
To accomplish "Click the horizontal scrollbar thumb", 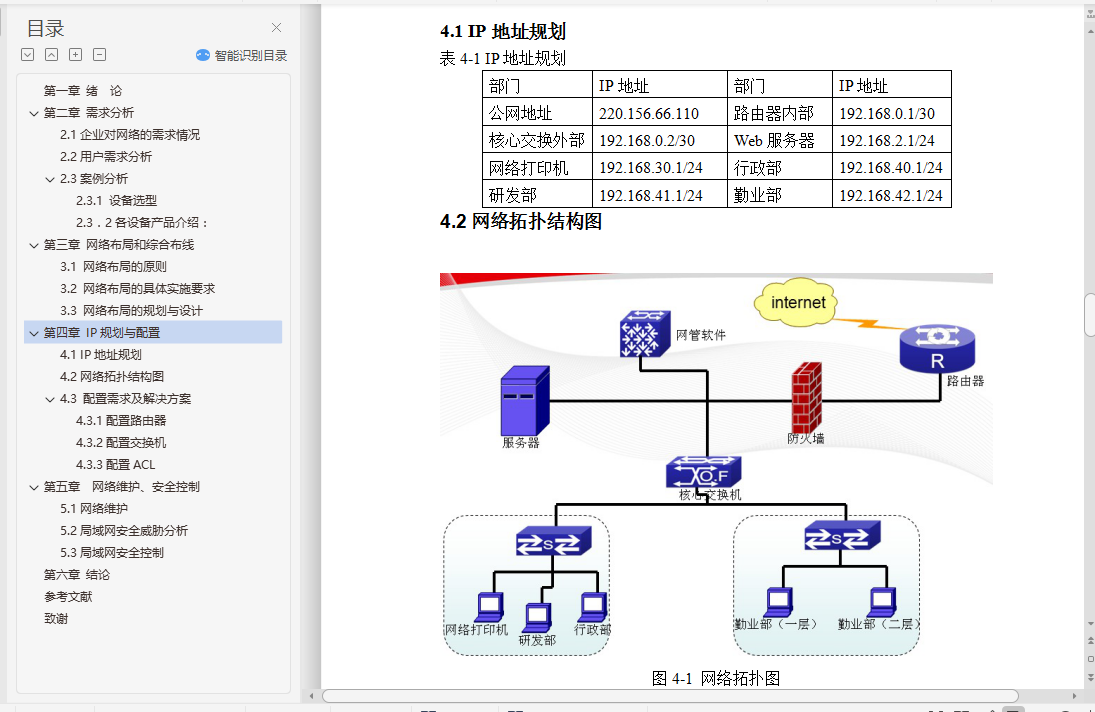I will [x=670, y=696].
